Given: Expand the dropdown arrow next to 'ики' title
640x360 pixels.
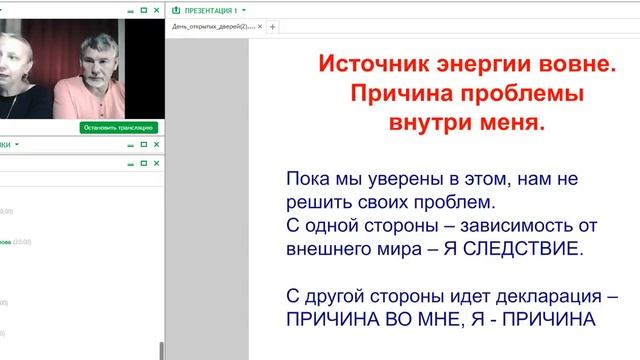Looking at the screenshot, I should [x=17, y=144].
